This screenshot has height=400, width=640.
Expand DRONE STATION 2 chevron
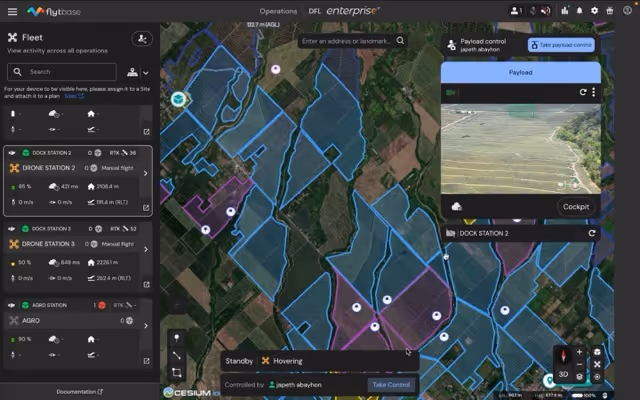(145, 173)
